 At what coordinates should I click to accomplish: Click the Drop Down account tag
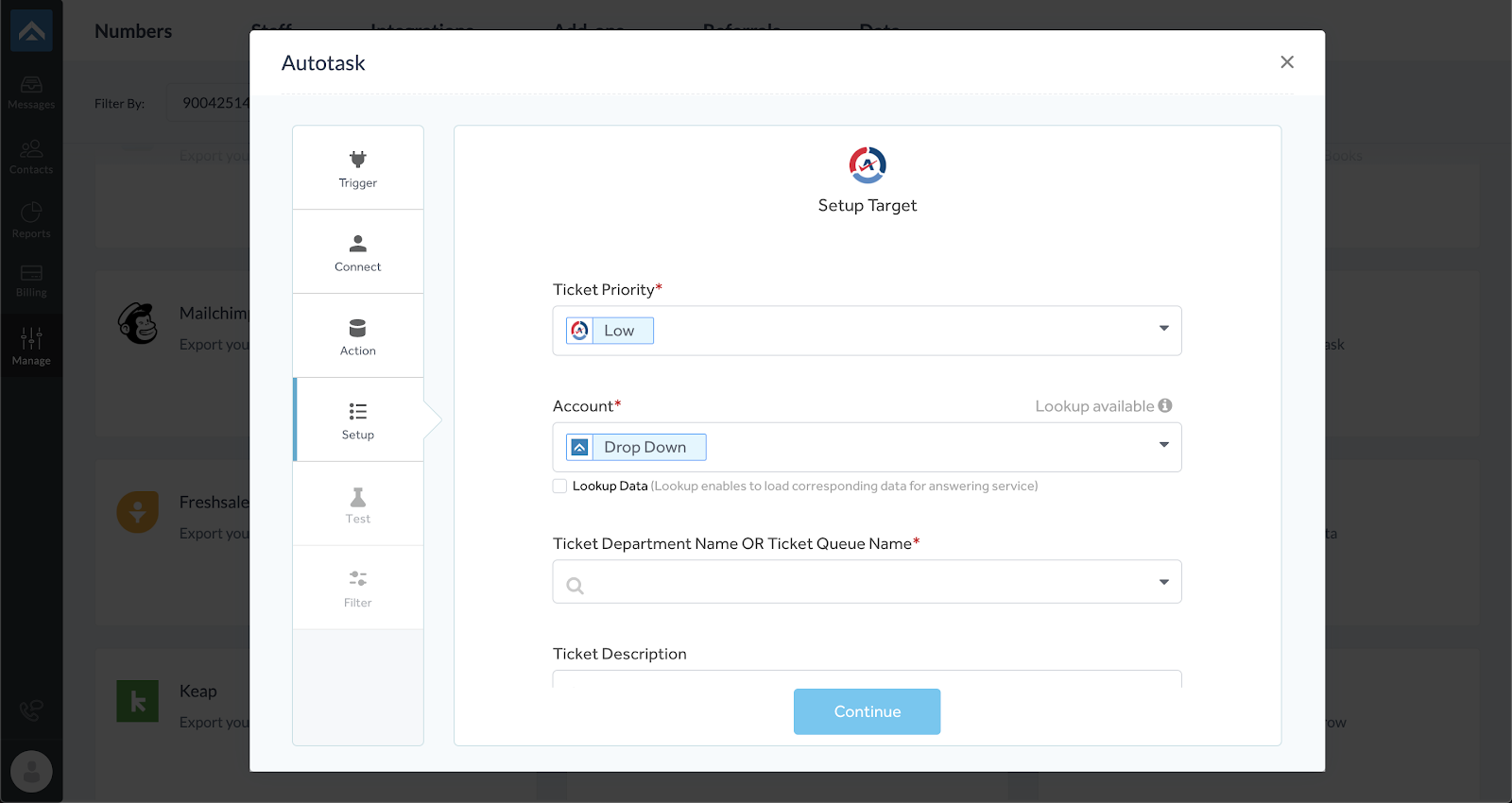(x=636, y=447)
